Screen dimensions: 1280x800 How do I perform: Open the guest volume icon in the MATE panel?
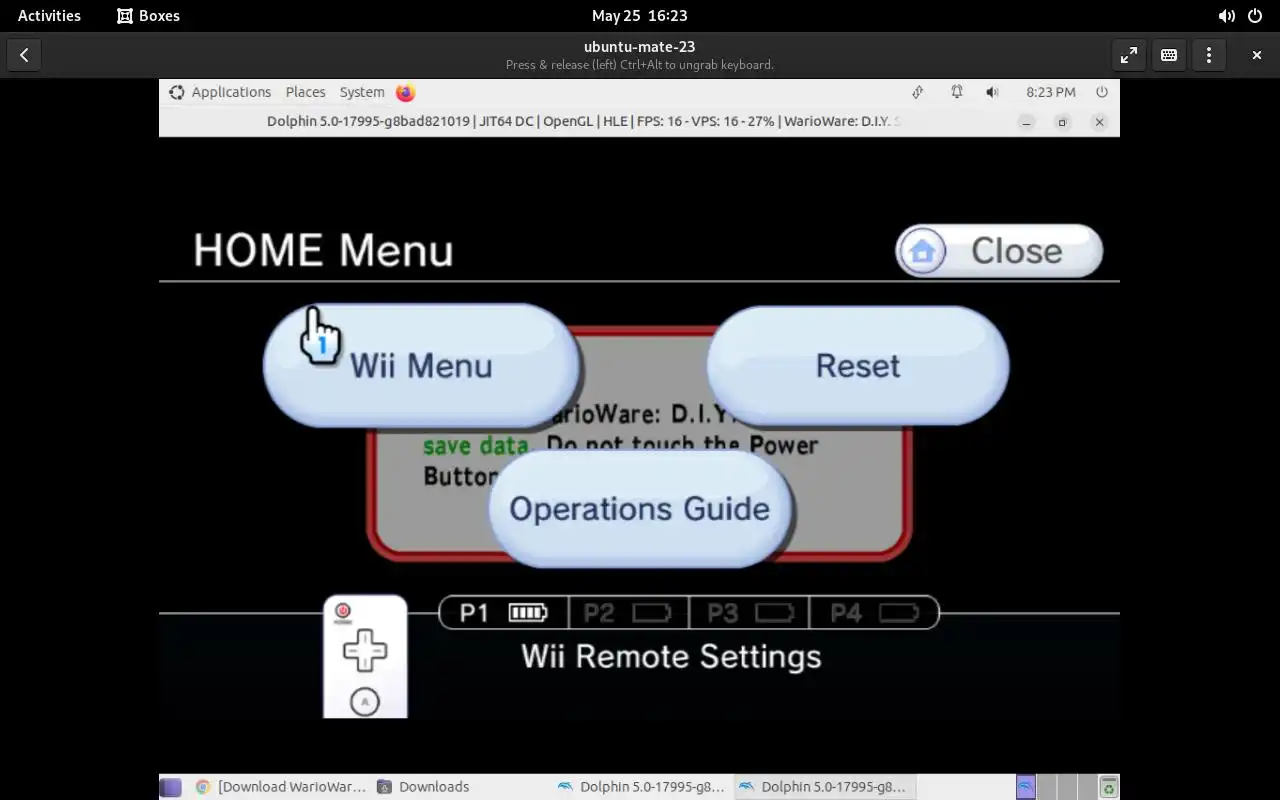point(992,92)
